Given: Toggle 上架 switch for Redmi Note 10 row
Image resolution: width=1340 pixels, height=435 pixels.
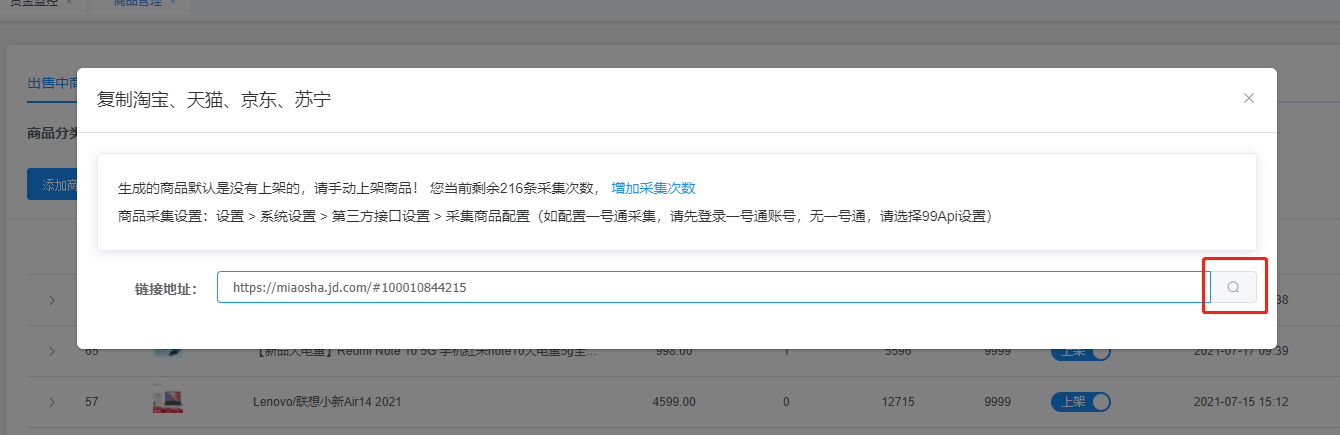Looking at the screenshot, I should point(1081,353).
